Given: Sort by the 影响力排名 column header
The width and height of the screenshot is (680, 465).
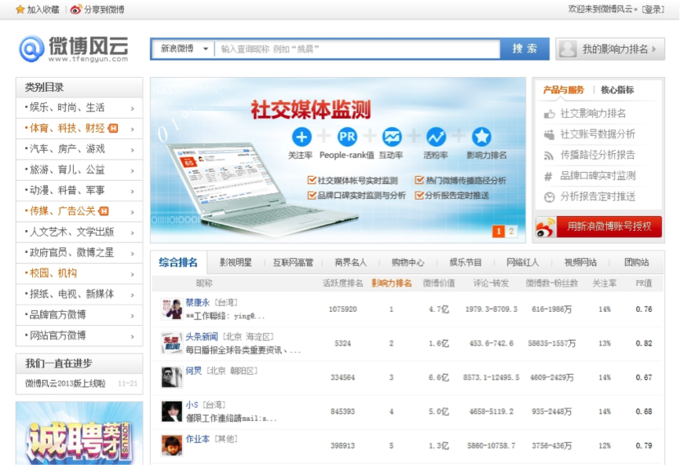Looking at the screenshot, I should coord(392,283).
